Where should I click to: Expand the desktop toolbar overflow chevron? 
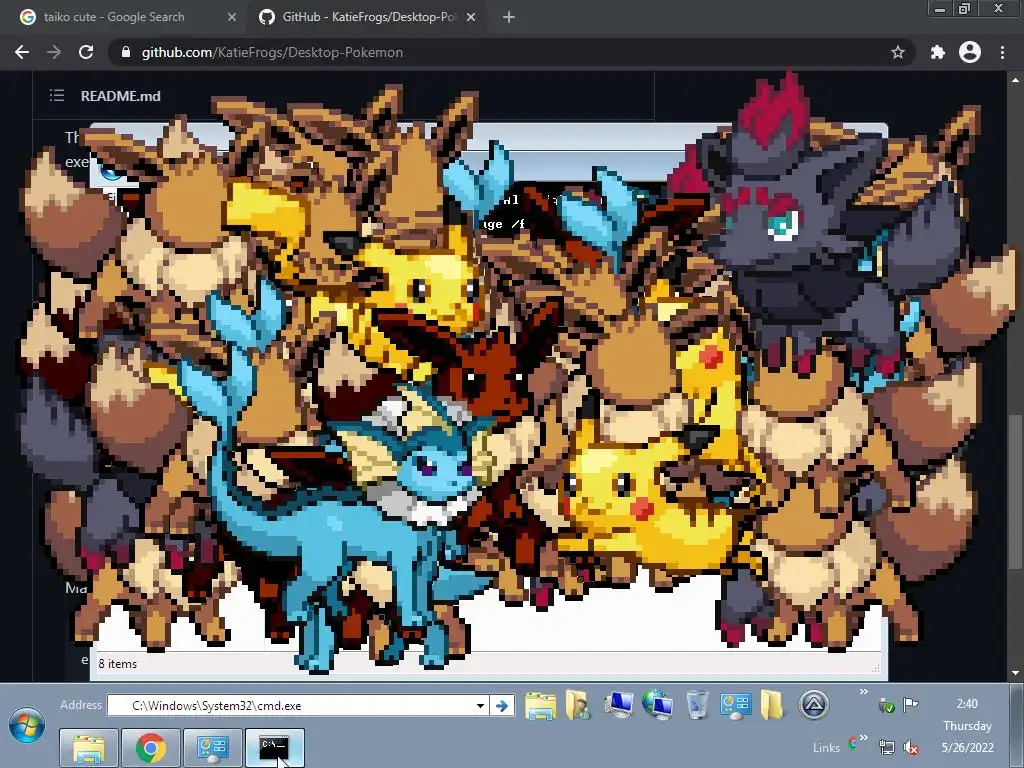coord(863,692)
